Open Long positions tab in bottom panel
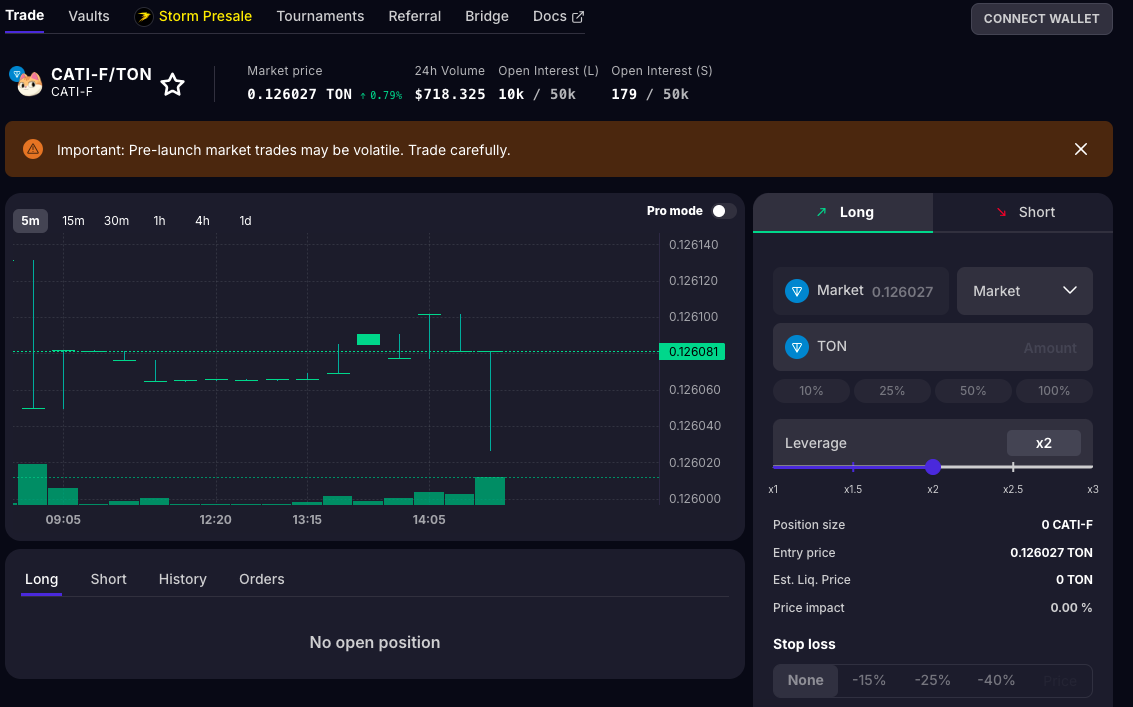This screenshot has height=707, width=1133. point(41,579)
